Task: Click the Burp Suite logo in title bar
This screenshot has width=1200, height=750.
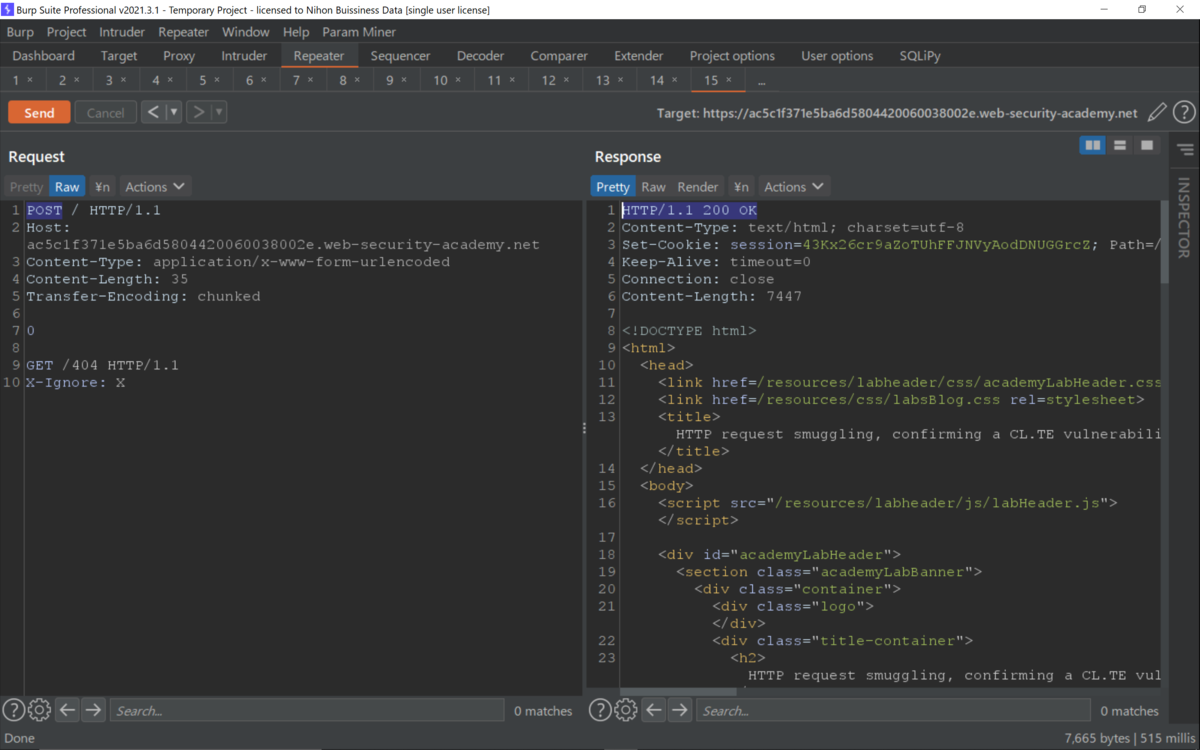Action: pyautogui.click(x=8, y=9)
